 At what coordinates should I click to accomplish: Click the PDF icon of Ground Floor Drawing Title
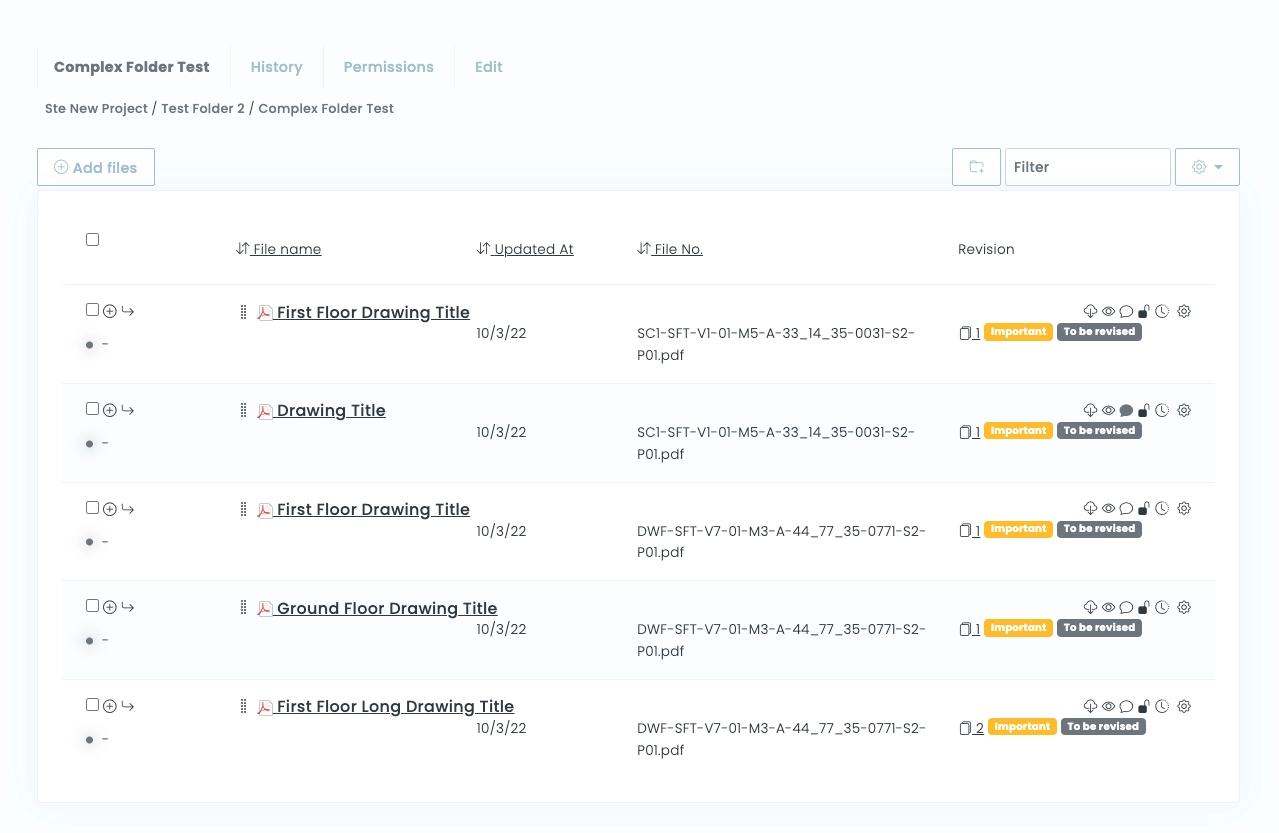[265, 609]
